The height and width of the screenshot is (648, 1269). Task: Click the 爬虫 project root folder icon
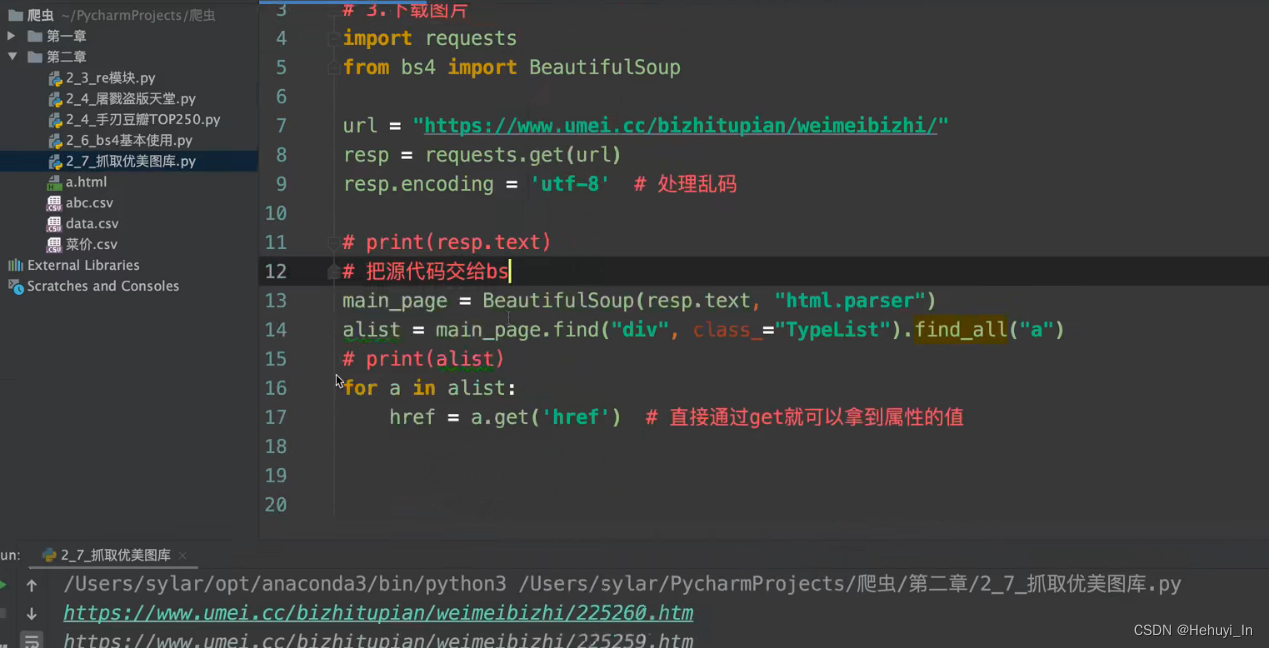[x=15, y=15]
